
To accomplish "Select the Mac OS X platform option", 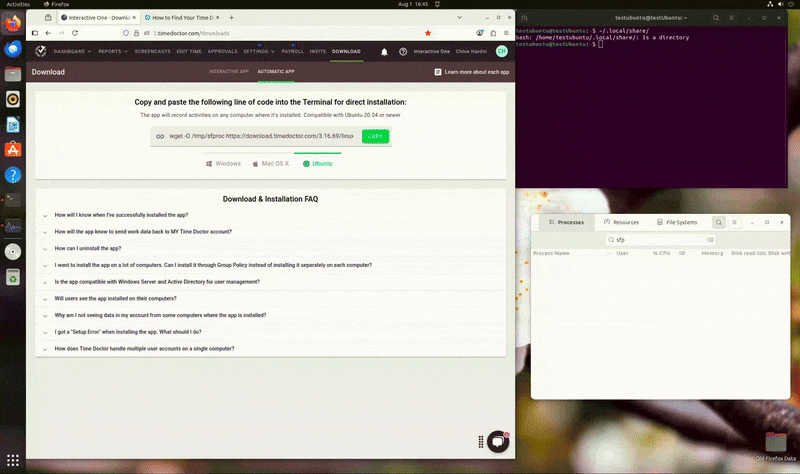I will (x=270, y=164).
